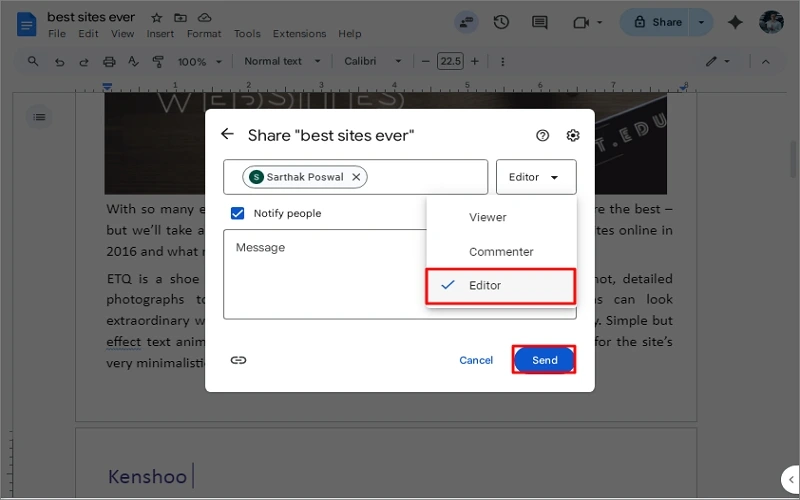Open the File menu
The image size is (800, 500).
[57, 34]
